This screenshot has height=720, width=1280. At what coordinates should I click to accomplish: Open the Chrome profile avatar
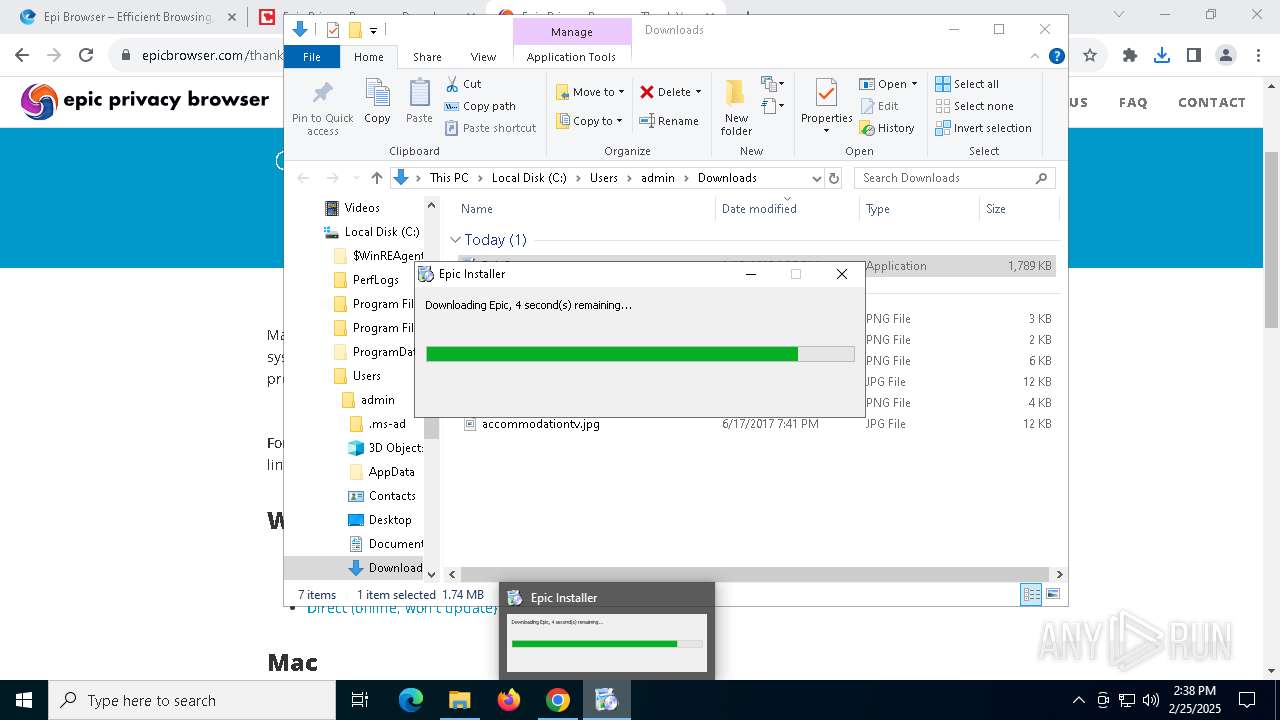[1226, 56]
